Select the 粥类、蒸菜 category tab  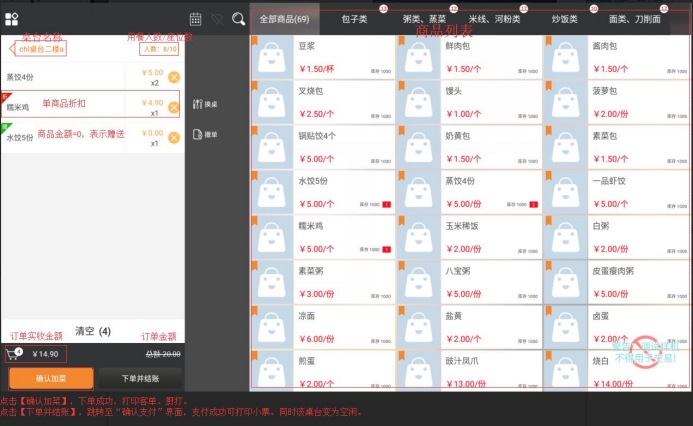click(x=425, y=18)
